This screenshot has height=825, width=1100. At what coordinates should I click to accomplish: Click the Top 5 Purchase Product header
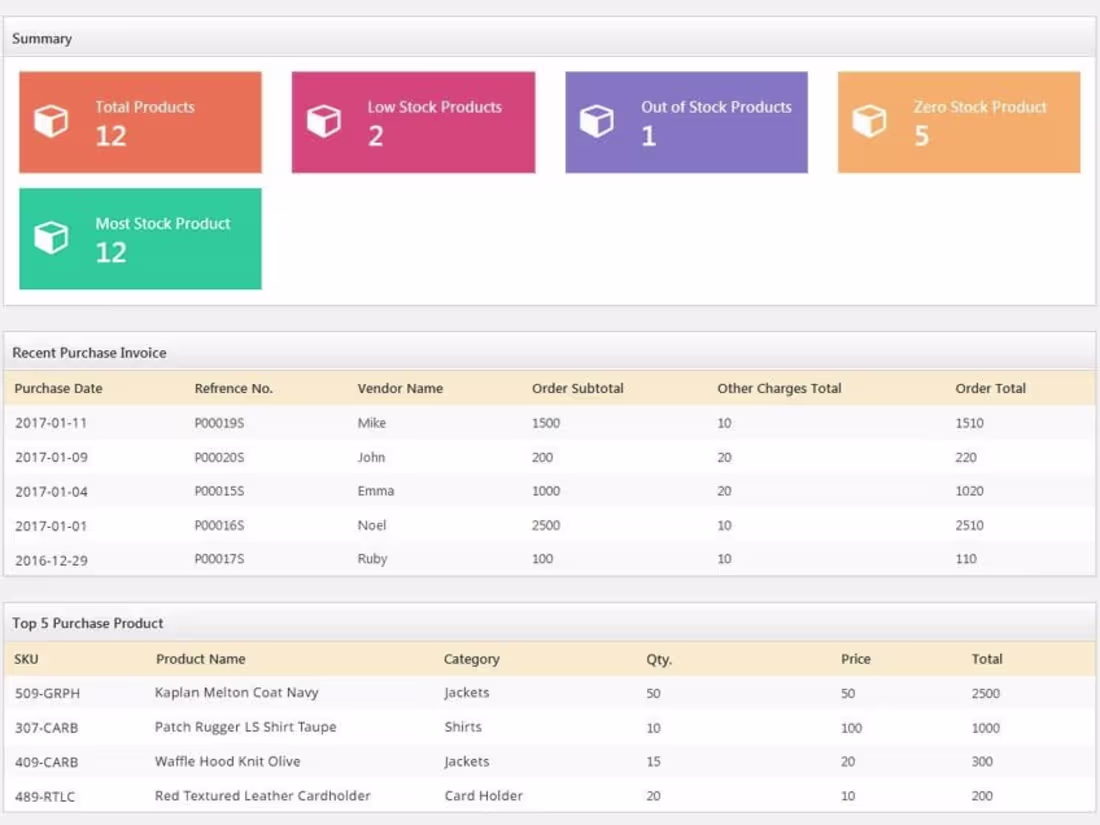point(86,622)
